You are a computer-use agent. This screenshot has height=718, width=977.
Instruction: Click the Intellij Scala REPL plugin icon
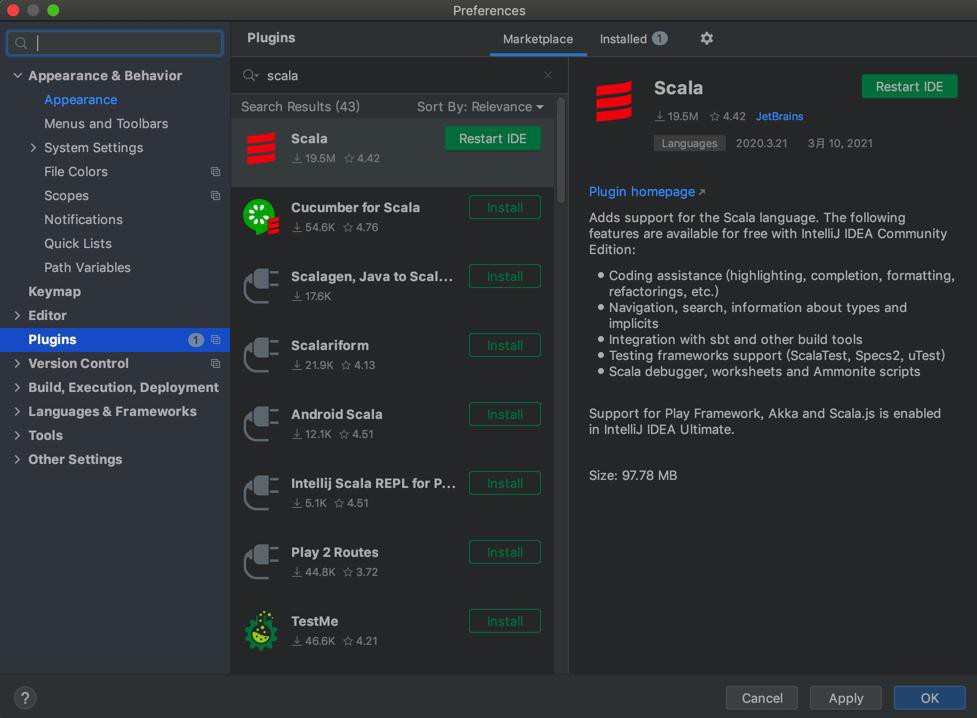pyautogui.click(x=261, y=493)
